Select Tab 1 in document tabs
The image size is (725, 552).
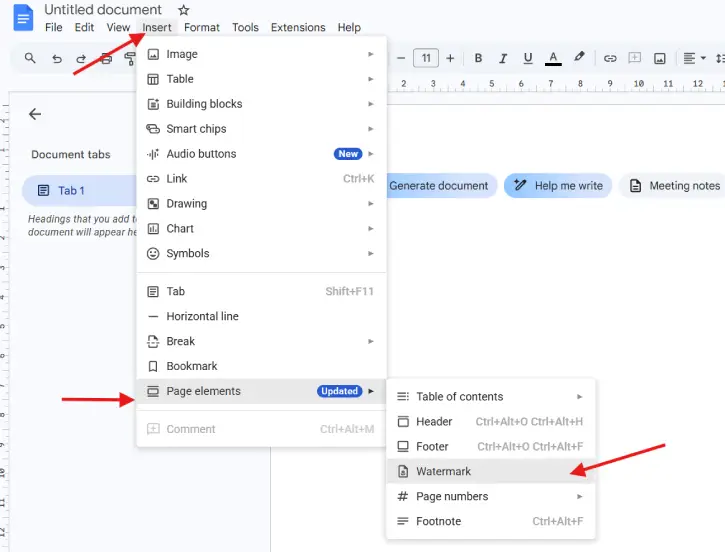coord(80,190)
